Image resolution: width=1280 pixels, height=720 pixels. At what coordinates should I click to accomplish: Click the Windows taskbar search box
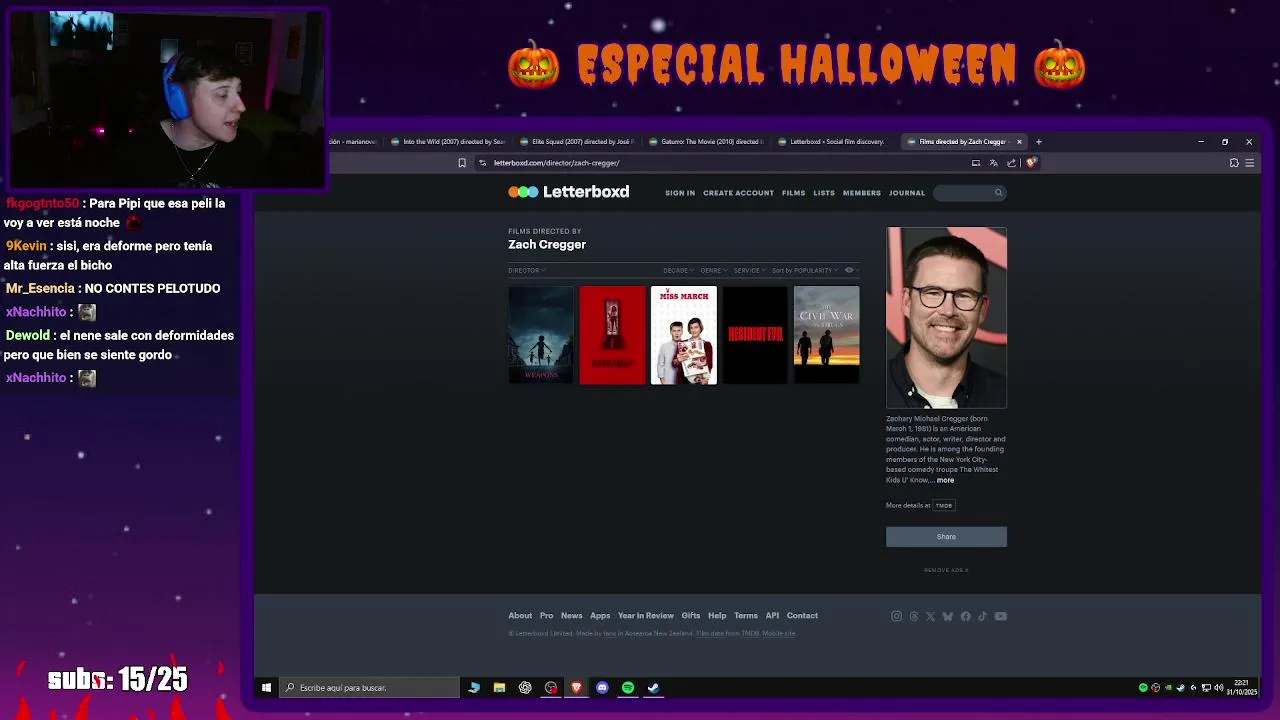click(x=369, y=688)
